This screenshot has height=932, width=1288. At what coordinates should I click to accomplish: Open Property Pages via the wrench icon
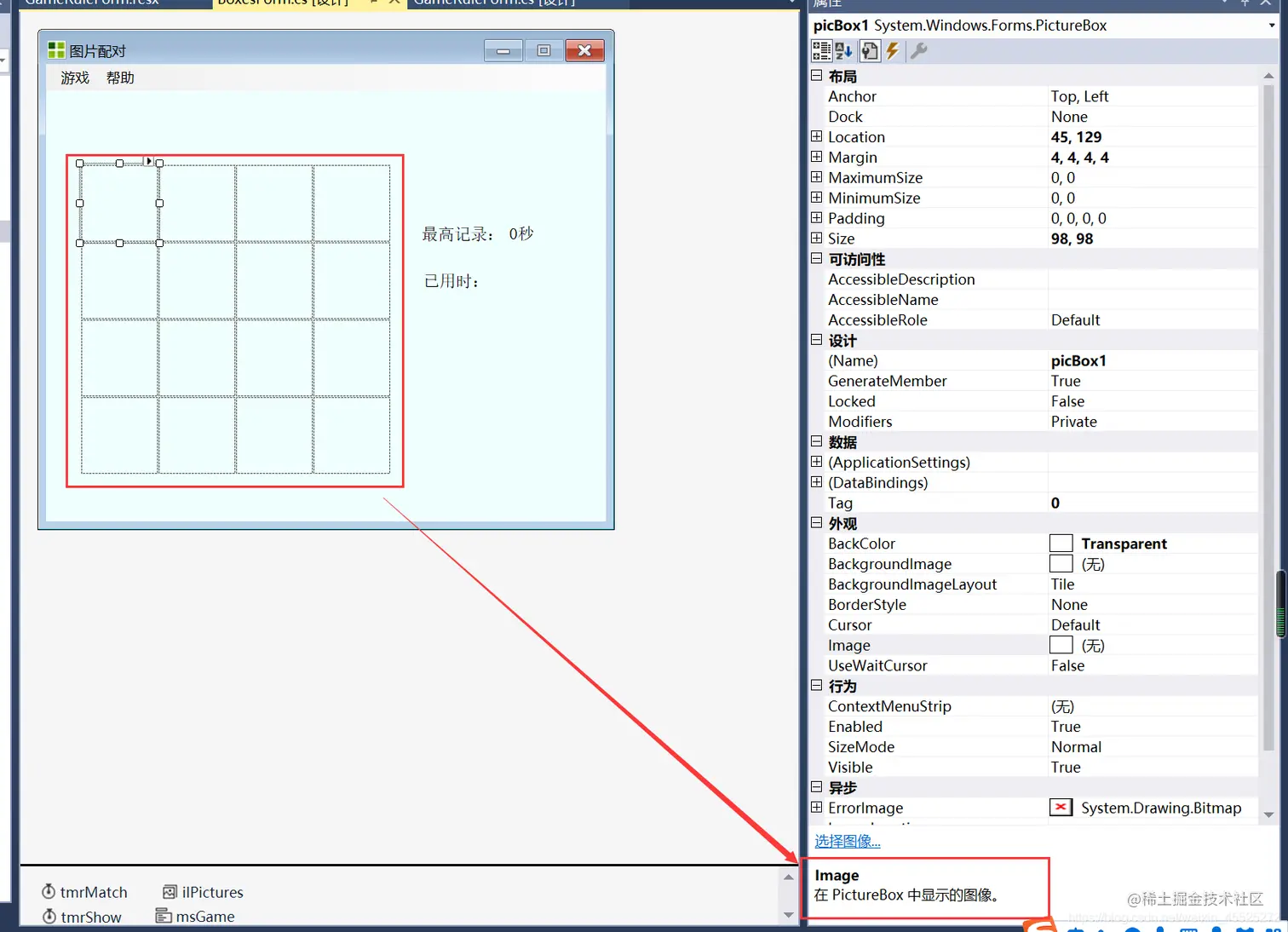[x=918, y=51]
